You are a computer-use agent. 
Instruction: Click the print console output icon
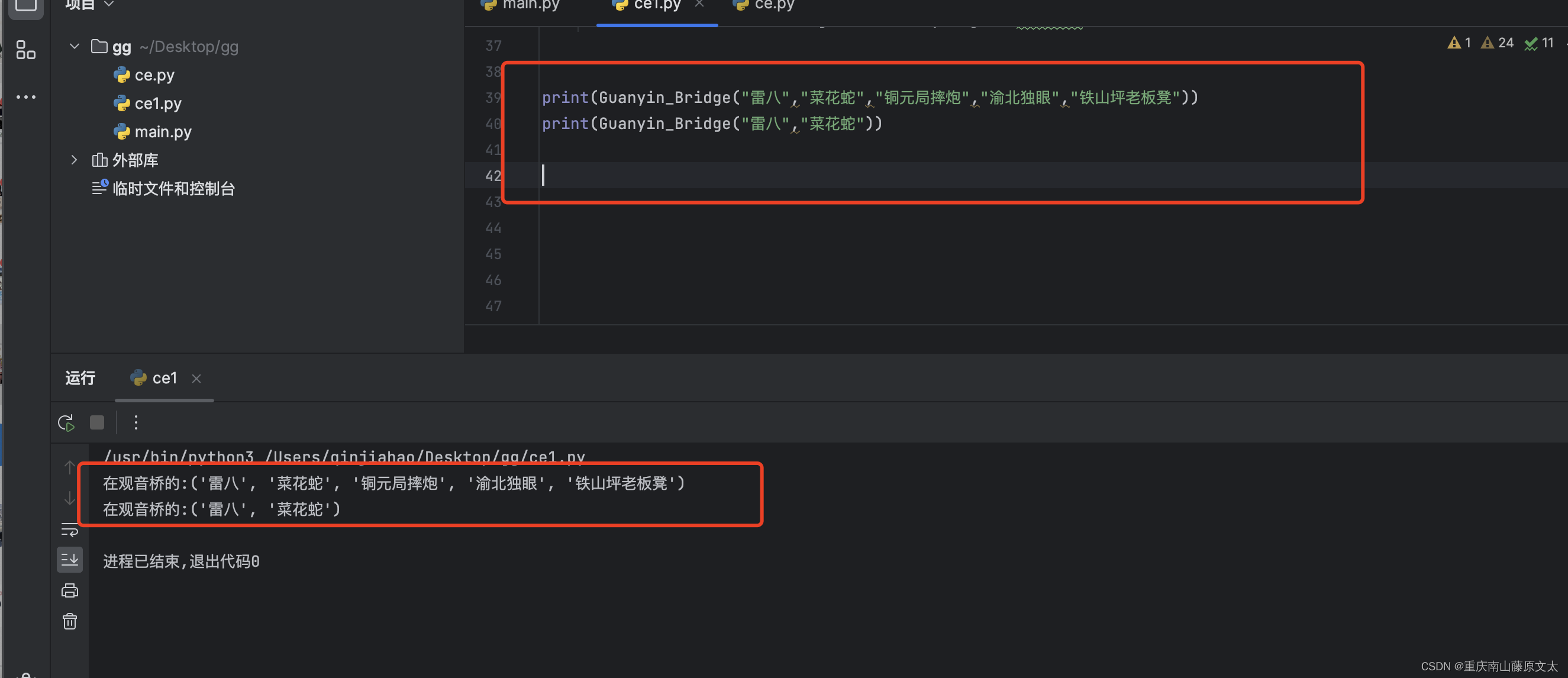[69, 590]
